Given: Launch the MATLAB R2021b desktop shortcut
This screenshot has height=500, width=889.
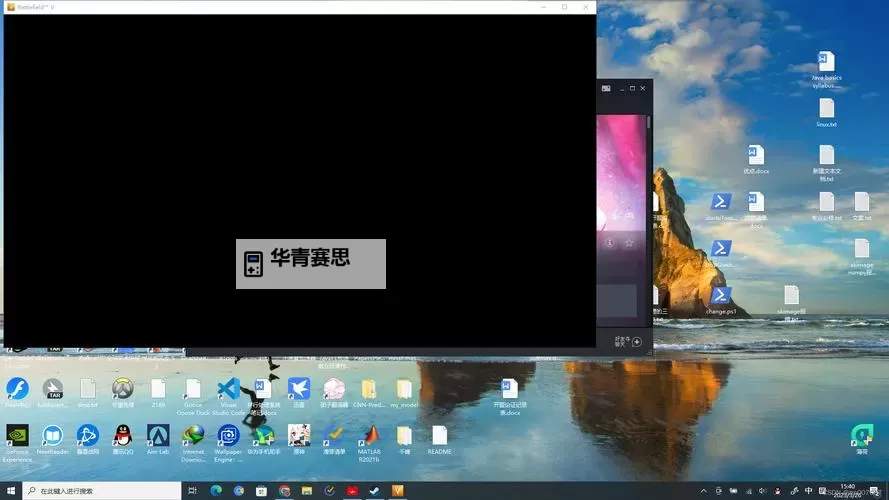Looking at the screenshot, I should 370,435.
